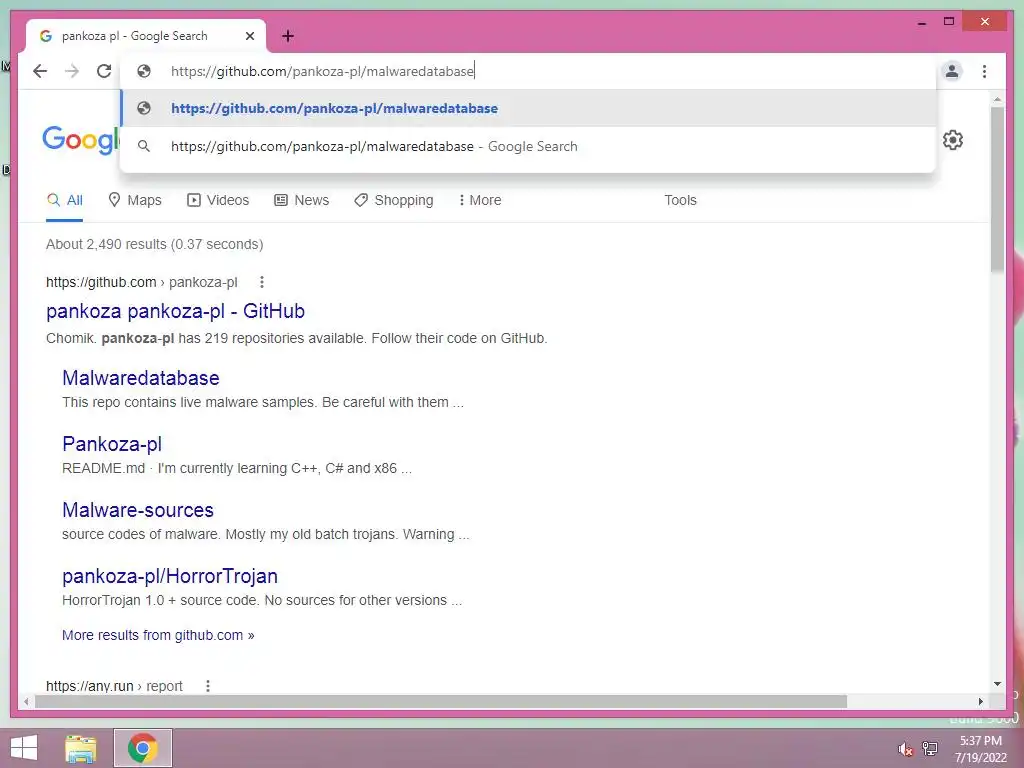
Task: Click the Chrome taskbar icon
Action: coord(143,748)
